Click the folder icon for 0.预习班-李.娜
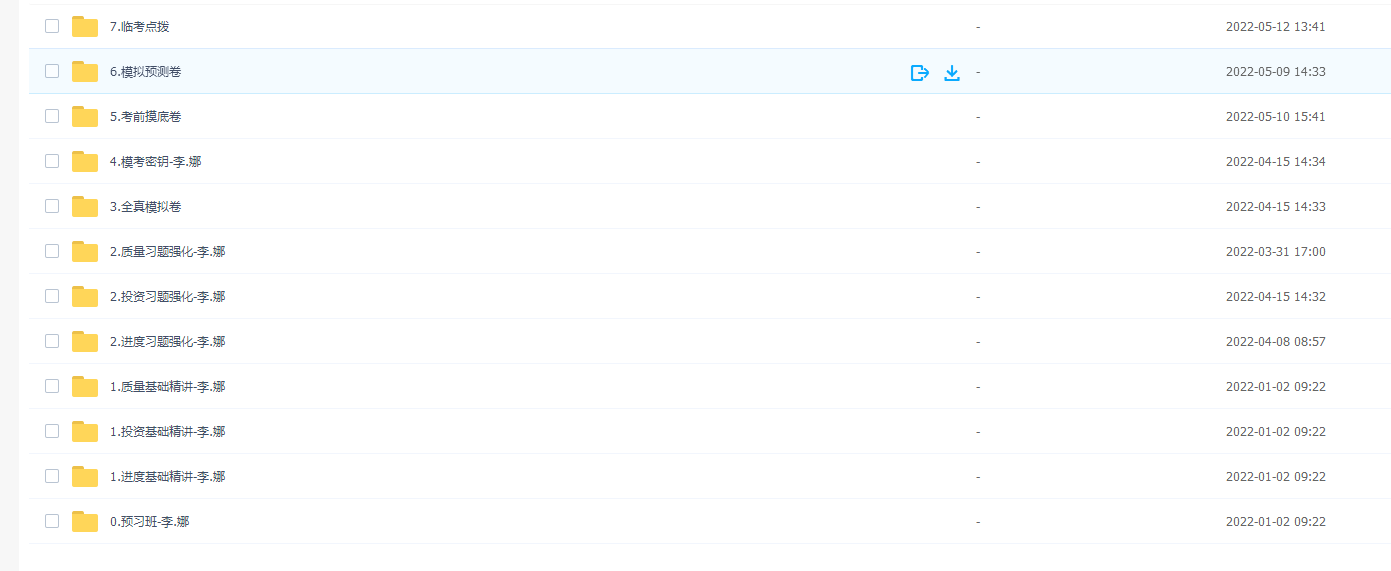 [85, 521]
